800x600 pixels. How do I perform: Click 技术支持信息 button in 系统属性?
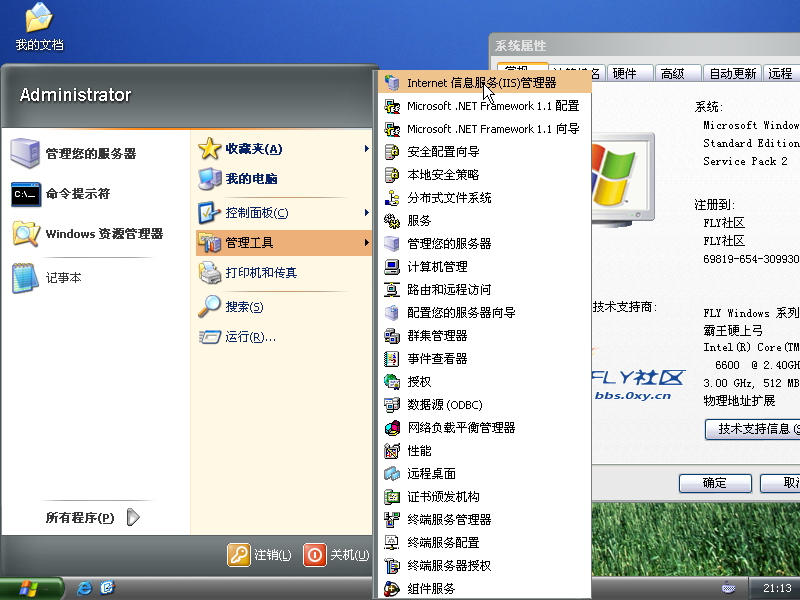pos(753,429)
